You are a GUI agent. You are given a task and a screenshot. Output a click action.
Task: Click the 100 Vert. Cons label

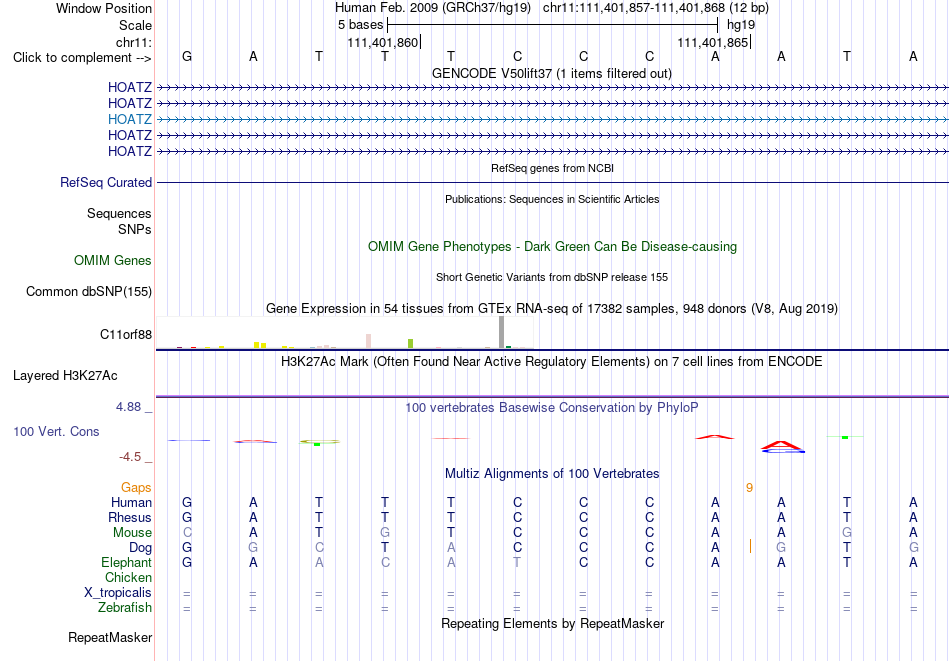56,431
